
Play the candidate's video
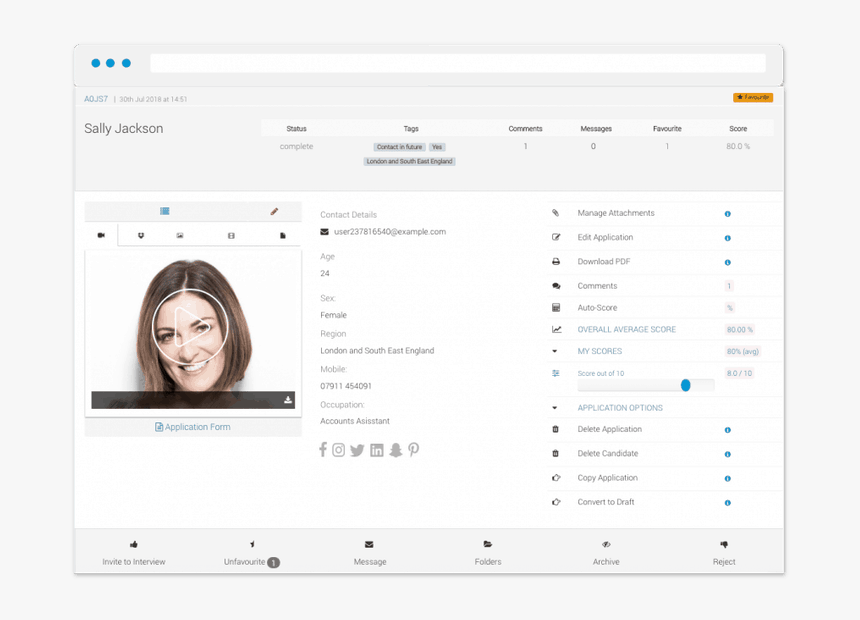pyautogui.click(x=190, y=325)
